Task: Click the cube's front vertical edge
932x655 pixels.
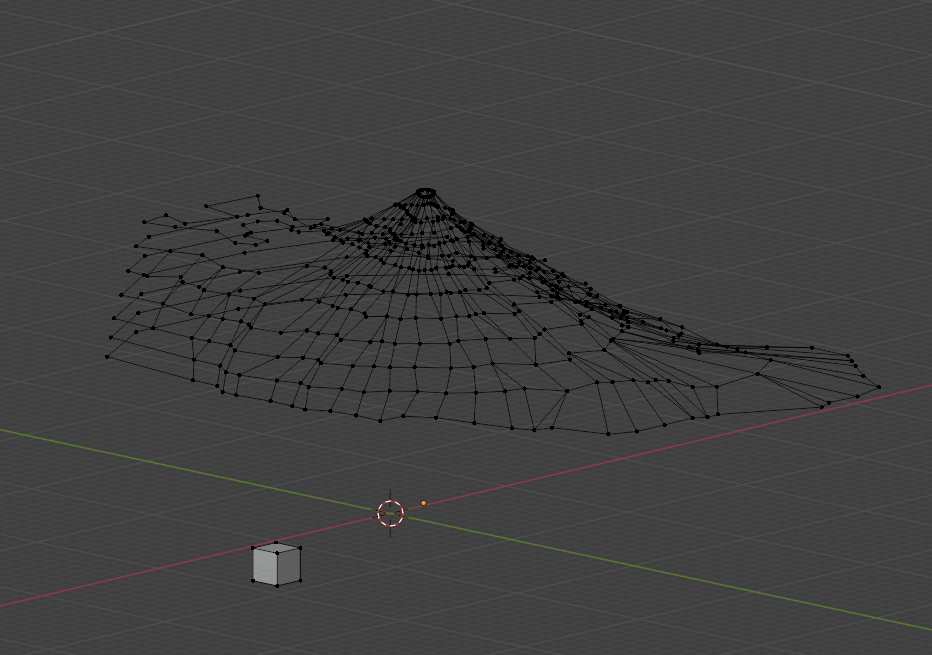Action: 277,570
